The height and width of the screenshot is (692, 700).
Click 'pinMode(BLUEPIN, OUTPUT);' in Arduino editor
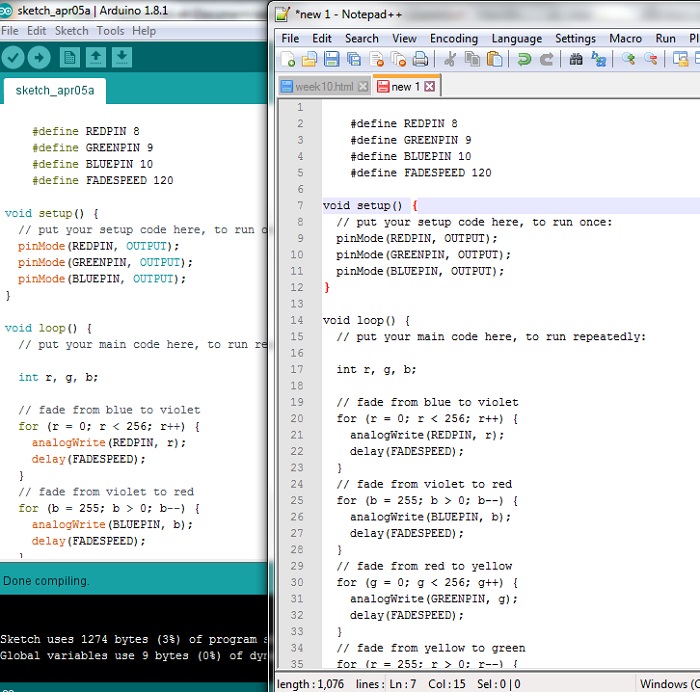click(x=102, y=279)
